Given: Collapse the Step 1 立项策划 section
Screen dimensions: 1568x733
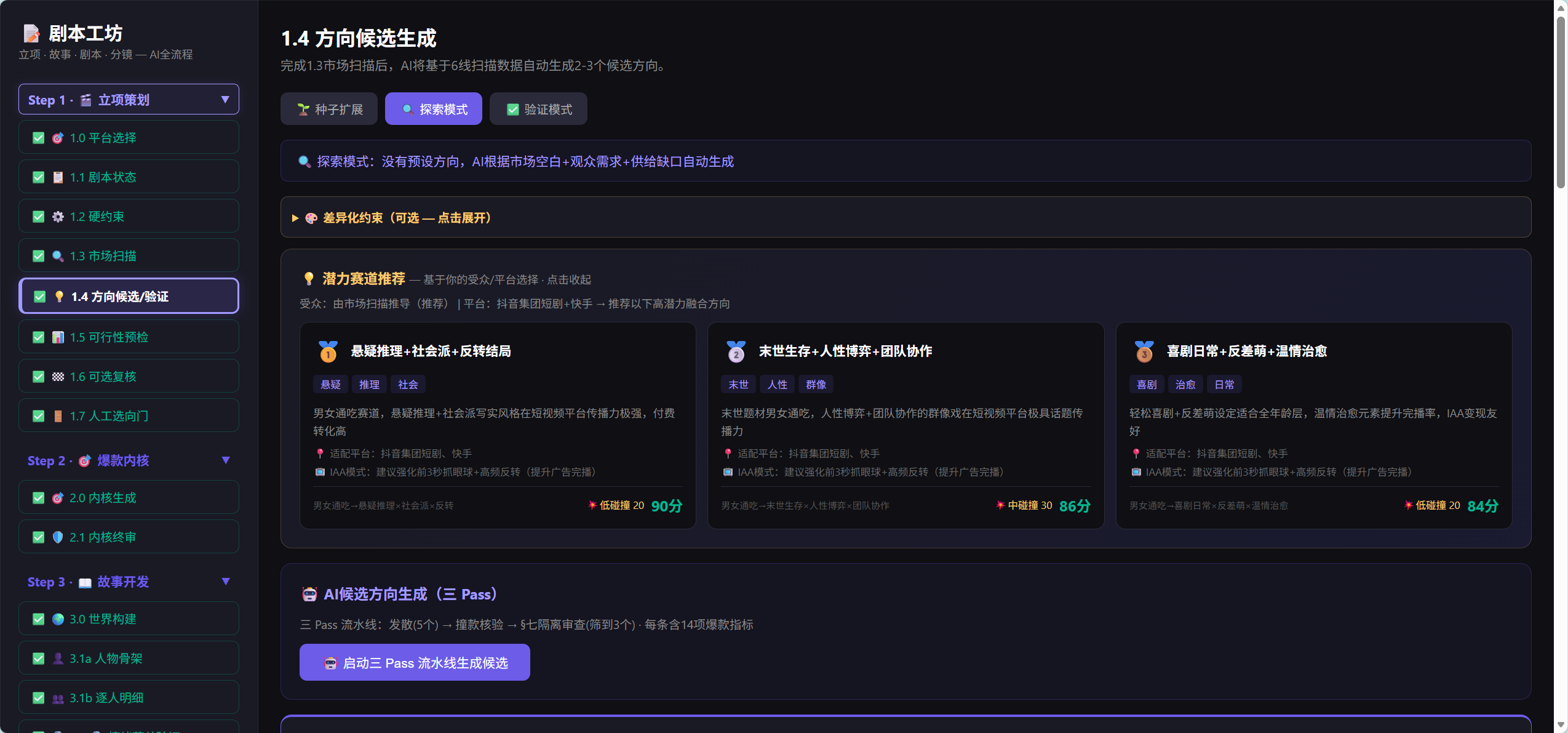Looking at the screenshot, I should (129, 100).
